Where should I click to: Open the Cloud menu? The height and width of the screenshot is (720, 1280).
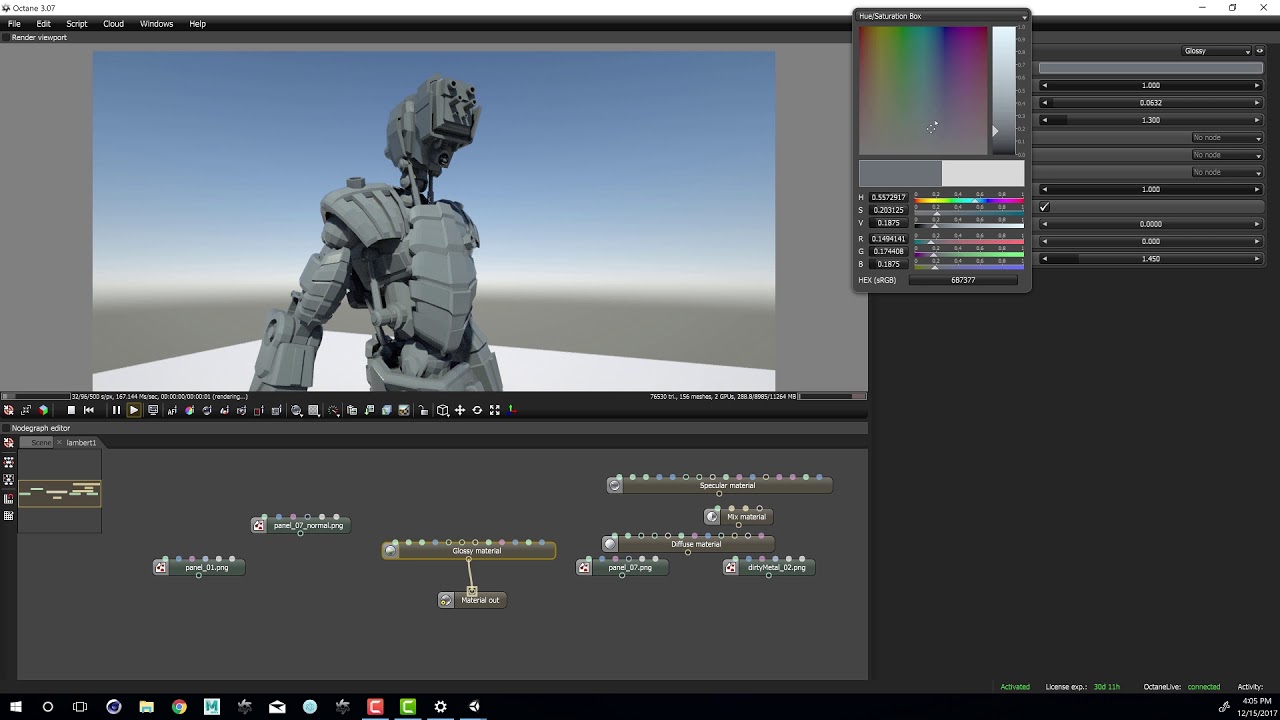(x=113, y=24)
